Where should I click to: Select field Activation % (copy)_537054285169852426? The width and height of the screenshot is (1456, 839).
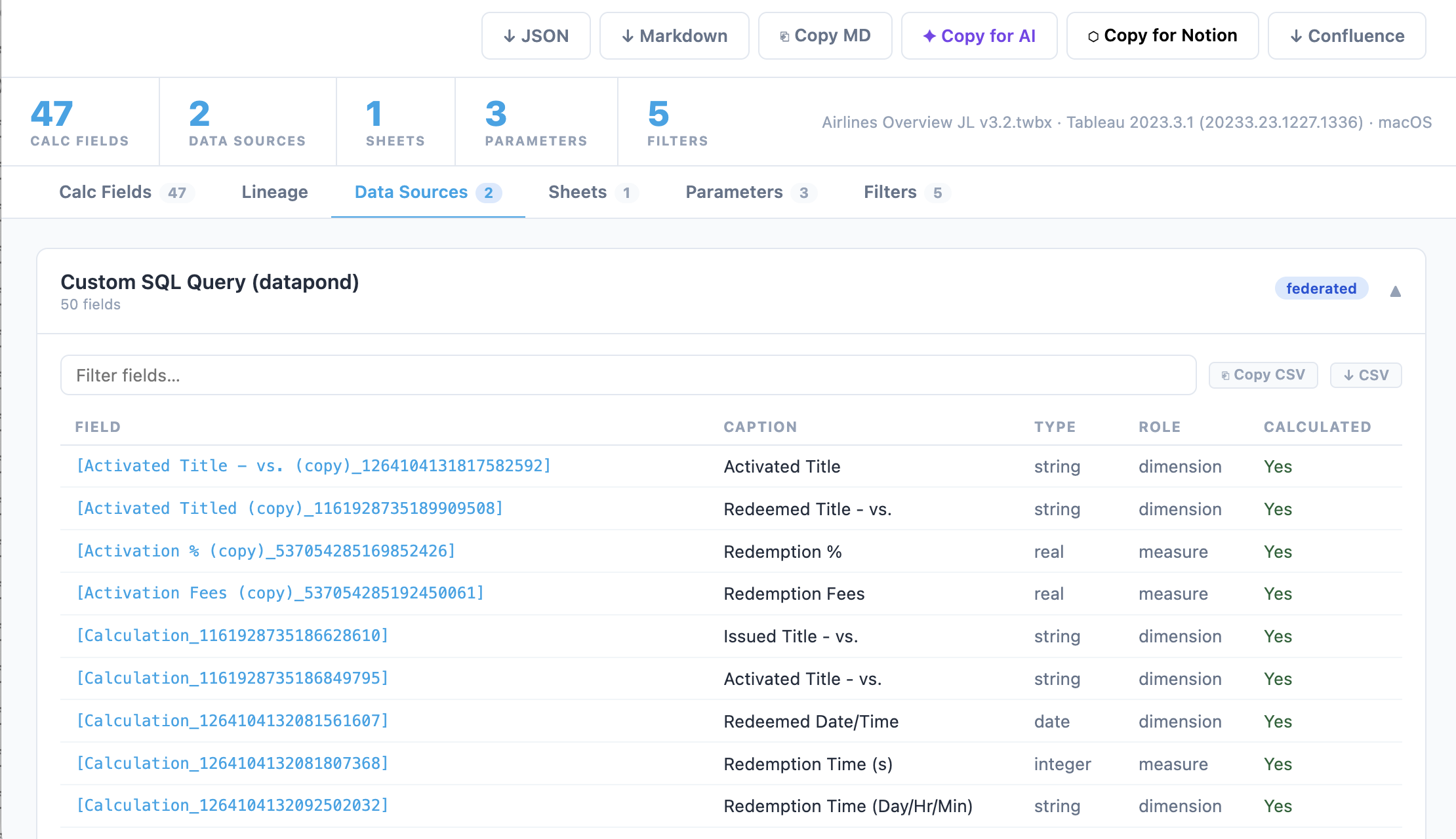click(266, 551)
